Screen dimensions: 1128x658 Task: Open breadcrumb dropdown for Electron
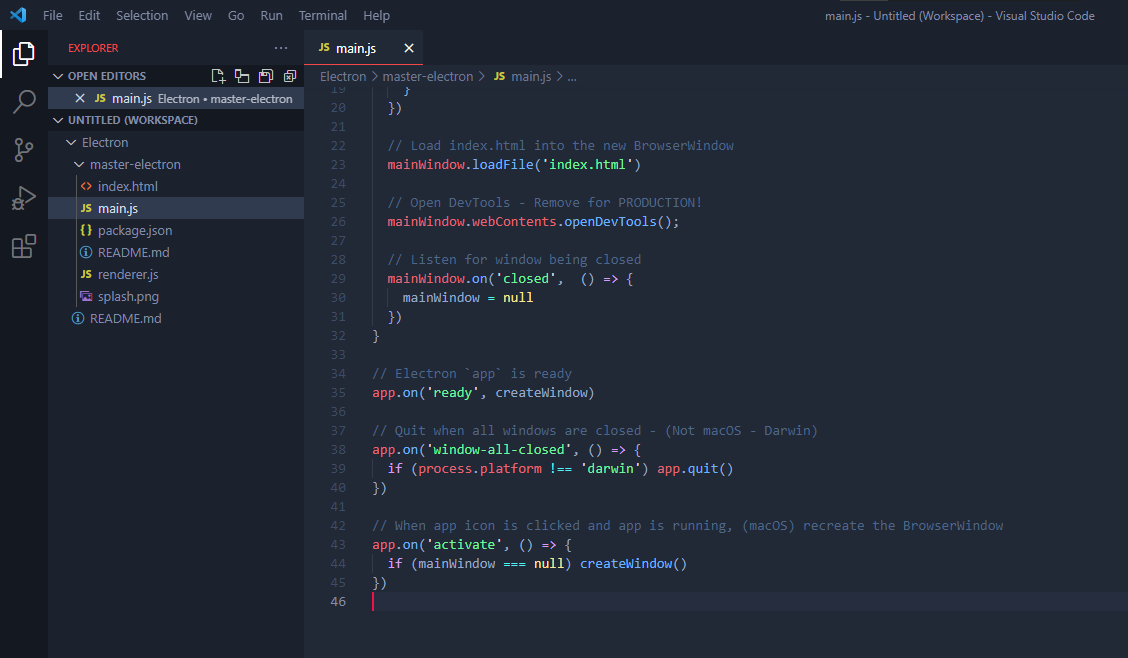point(343,76)
